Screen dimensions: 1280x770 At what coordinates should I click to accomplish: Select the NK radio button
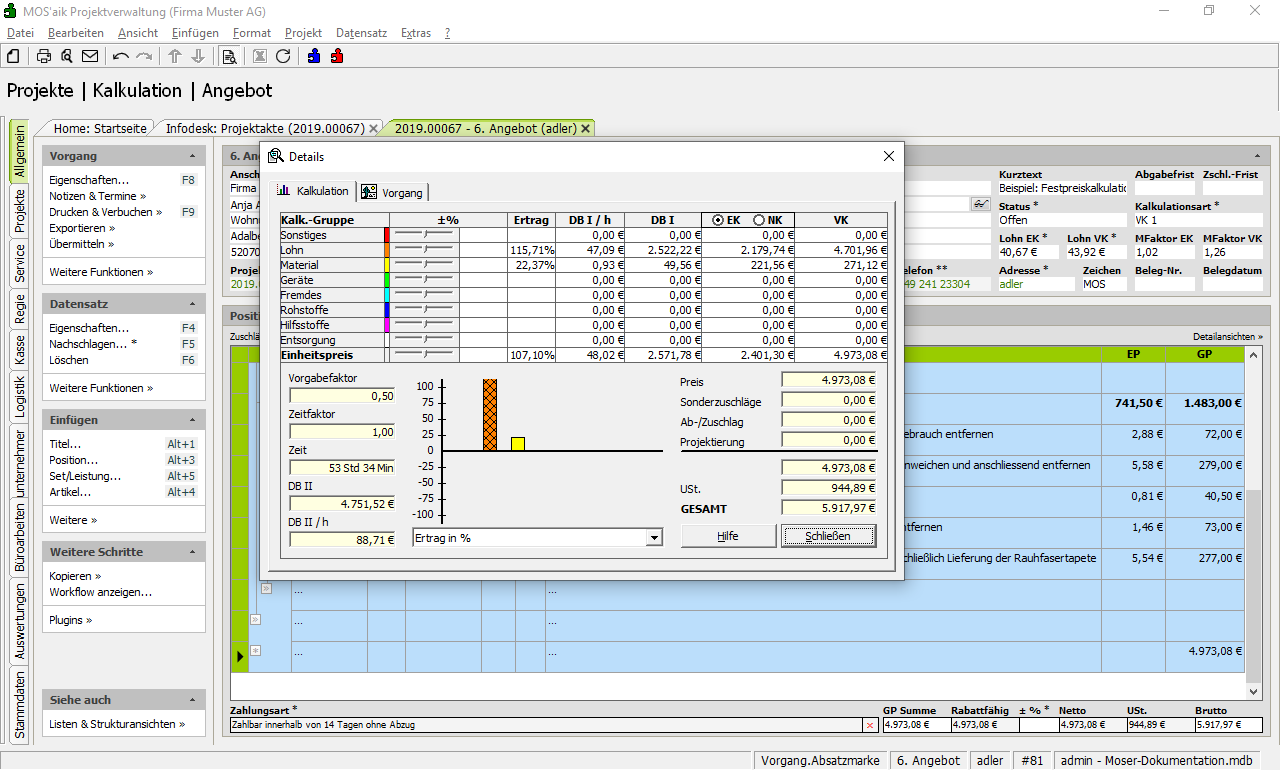click(x=758, y=220)
